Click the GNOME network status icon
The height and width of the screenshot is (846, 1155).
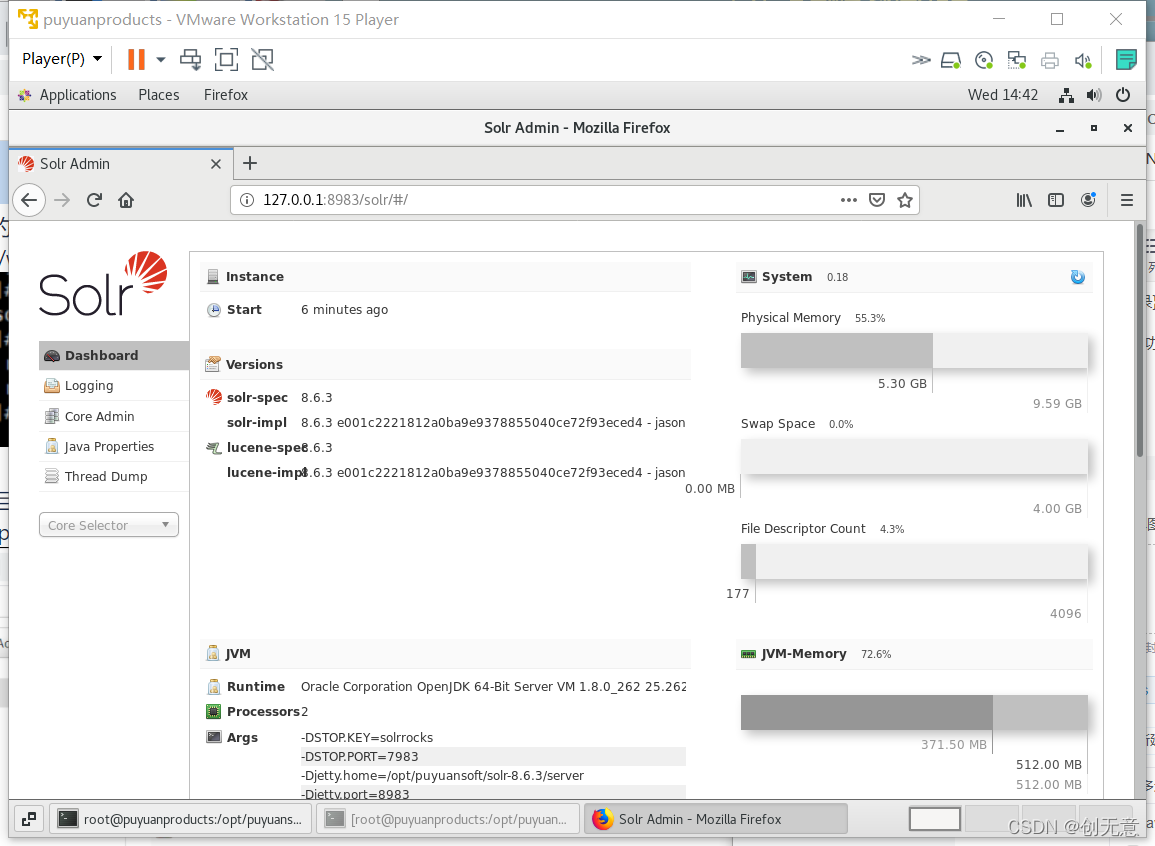(x=1065, y=95)
